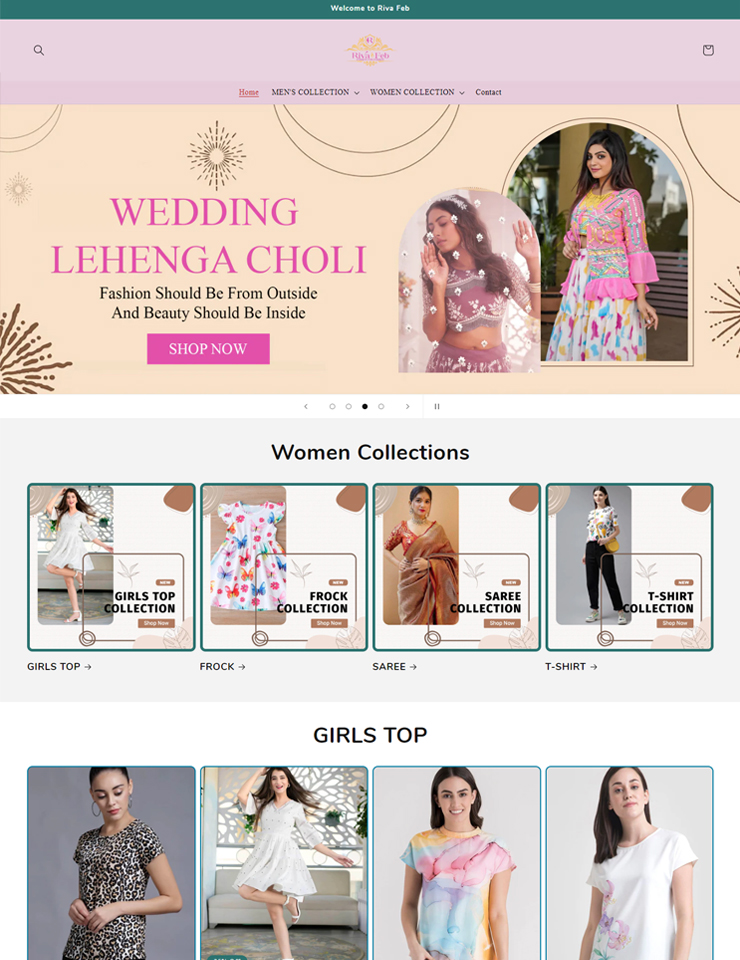Select the second slideshow dot
The height and width of the screenshot is (960, 740).
click(348, 407)
